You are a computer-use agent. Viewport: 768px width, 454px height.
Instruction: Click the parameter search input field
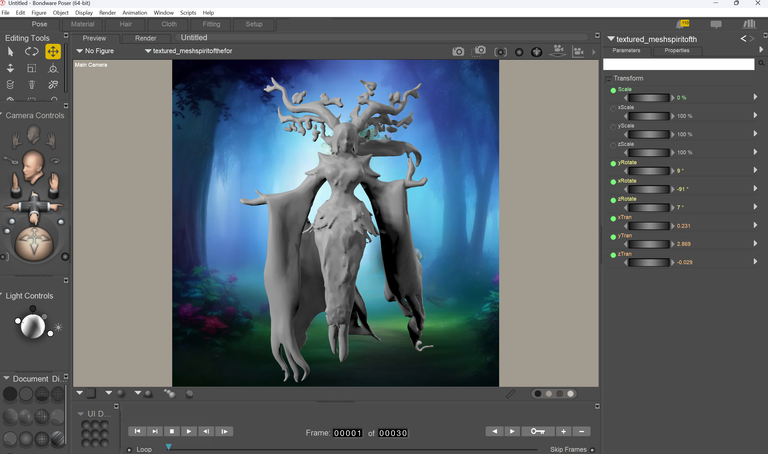point(678,64)
